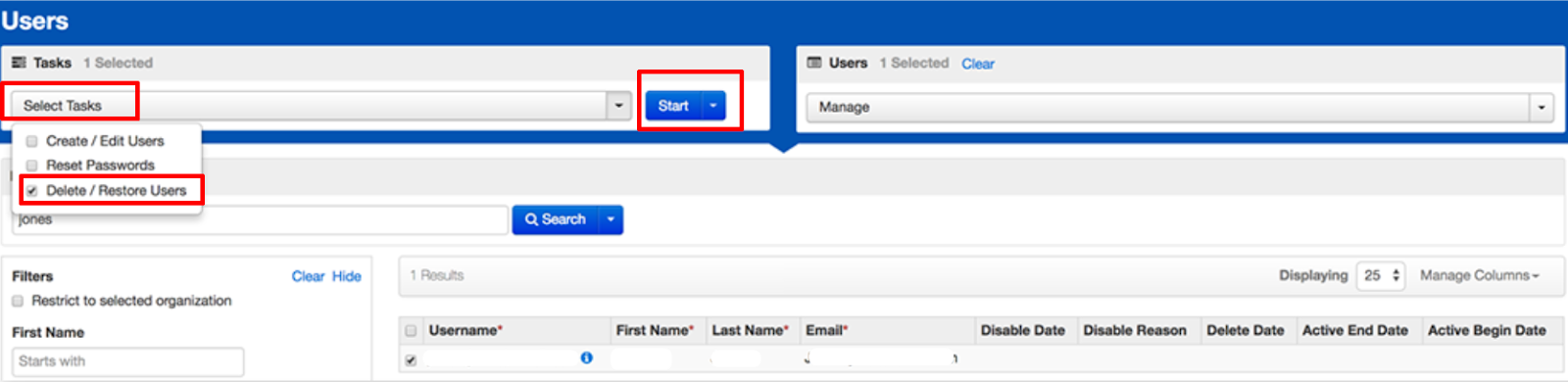Screen dimensions: 1568x382
Task: Focus the First Name Starts with field
Action: click(127, 361)
